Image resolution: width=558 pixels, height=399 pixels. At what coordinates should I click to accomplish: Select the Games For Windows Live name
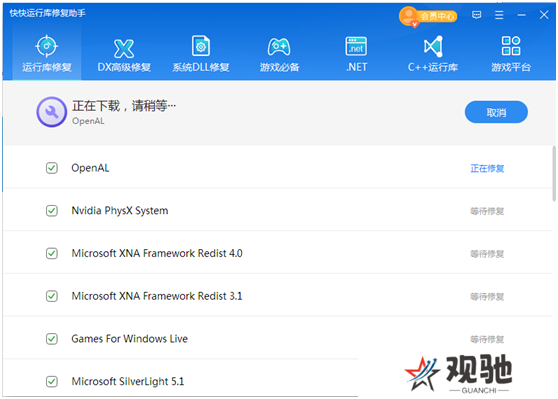click(130, 339)
